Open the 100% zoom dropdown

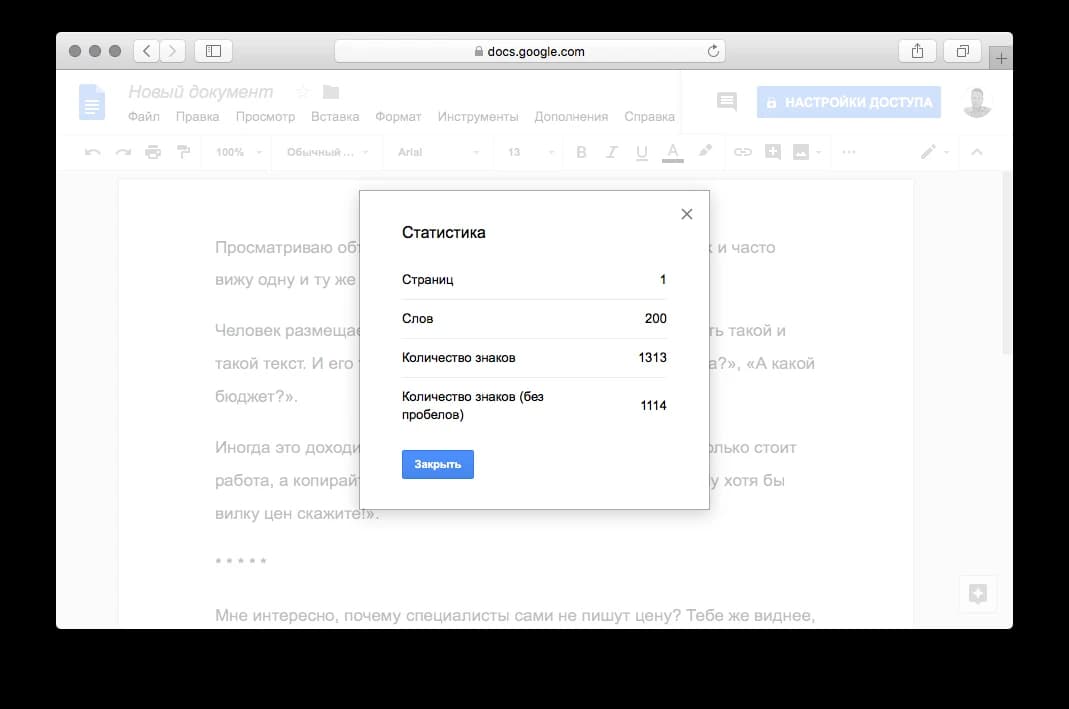[239, 152]
